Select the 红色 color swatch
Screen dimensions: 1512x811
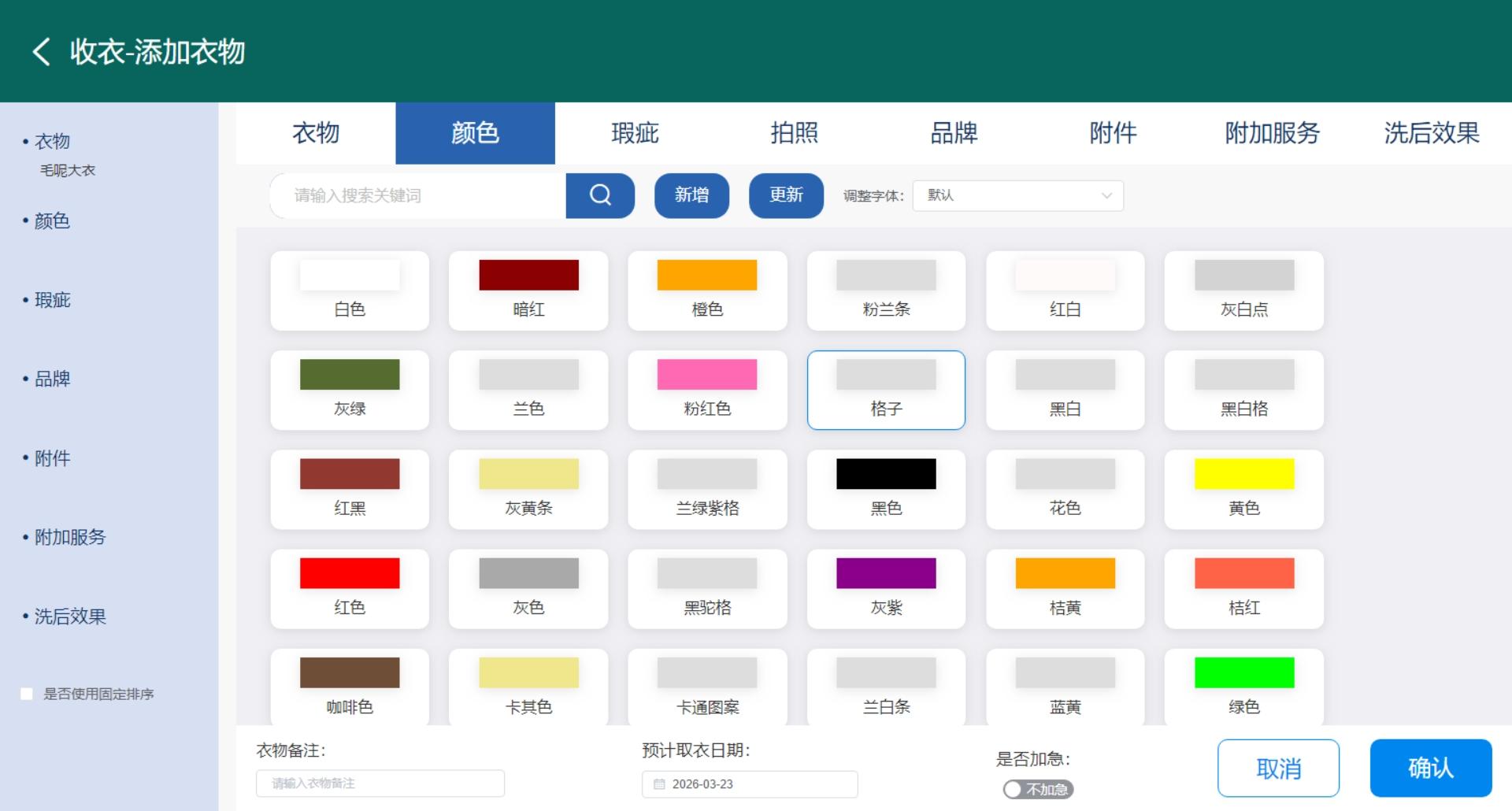pos(350,589)
